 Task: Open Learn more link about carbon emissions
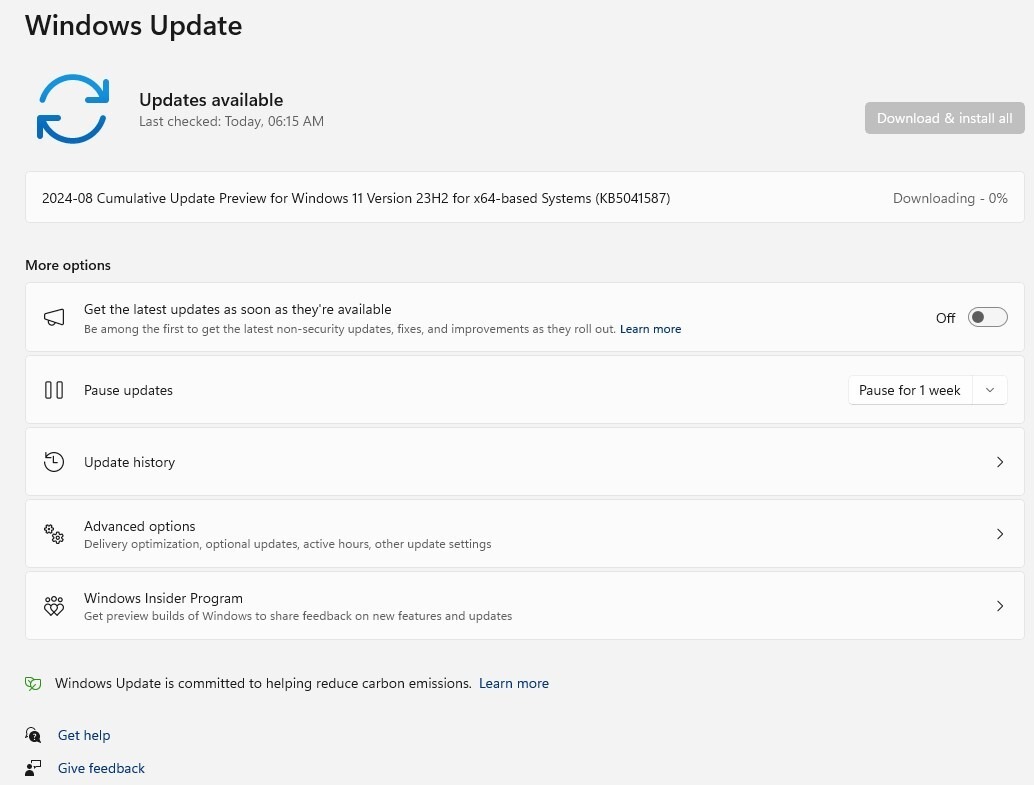click(514, 683)
